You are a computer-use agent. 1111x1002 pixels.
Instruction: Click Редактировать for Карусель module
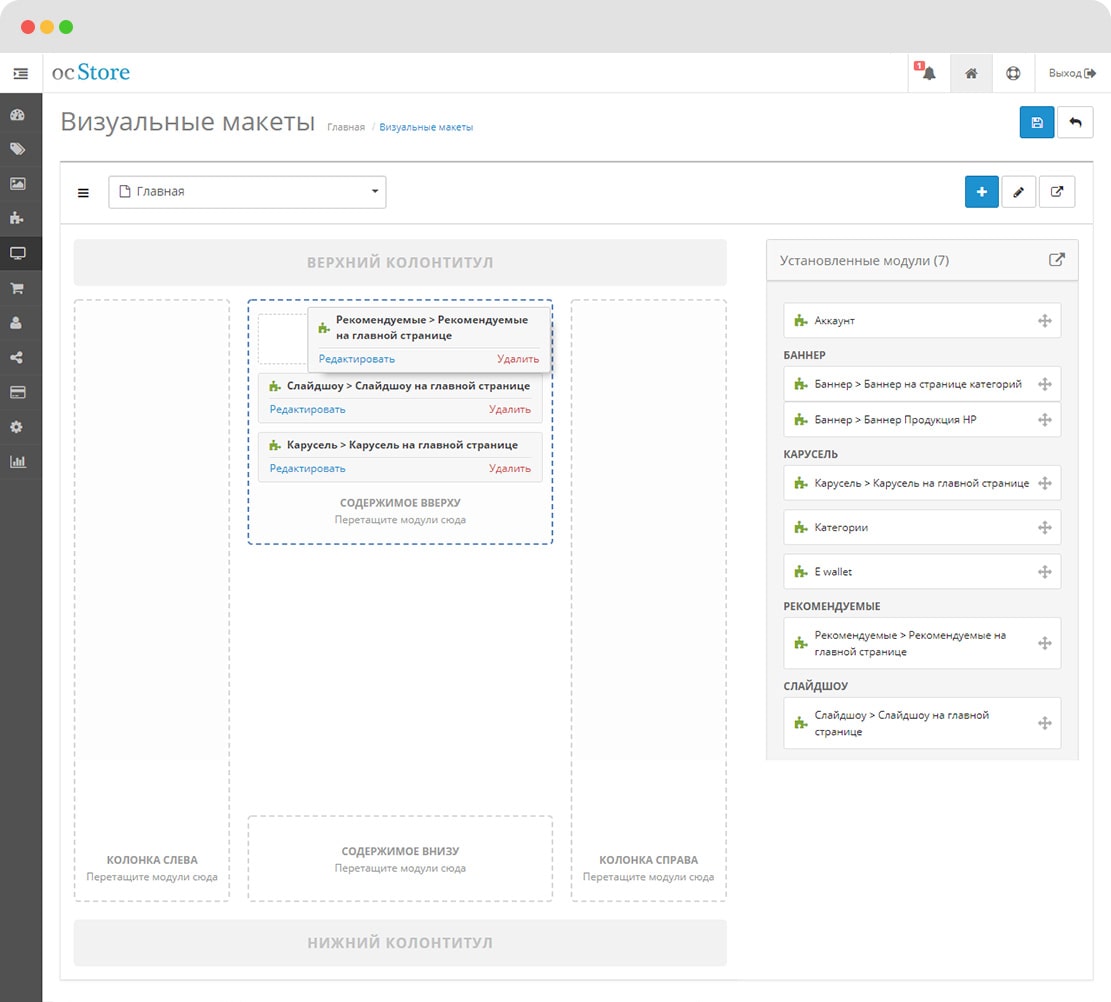(308, 468)
